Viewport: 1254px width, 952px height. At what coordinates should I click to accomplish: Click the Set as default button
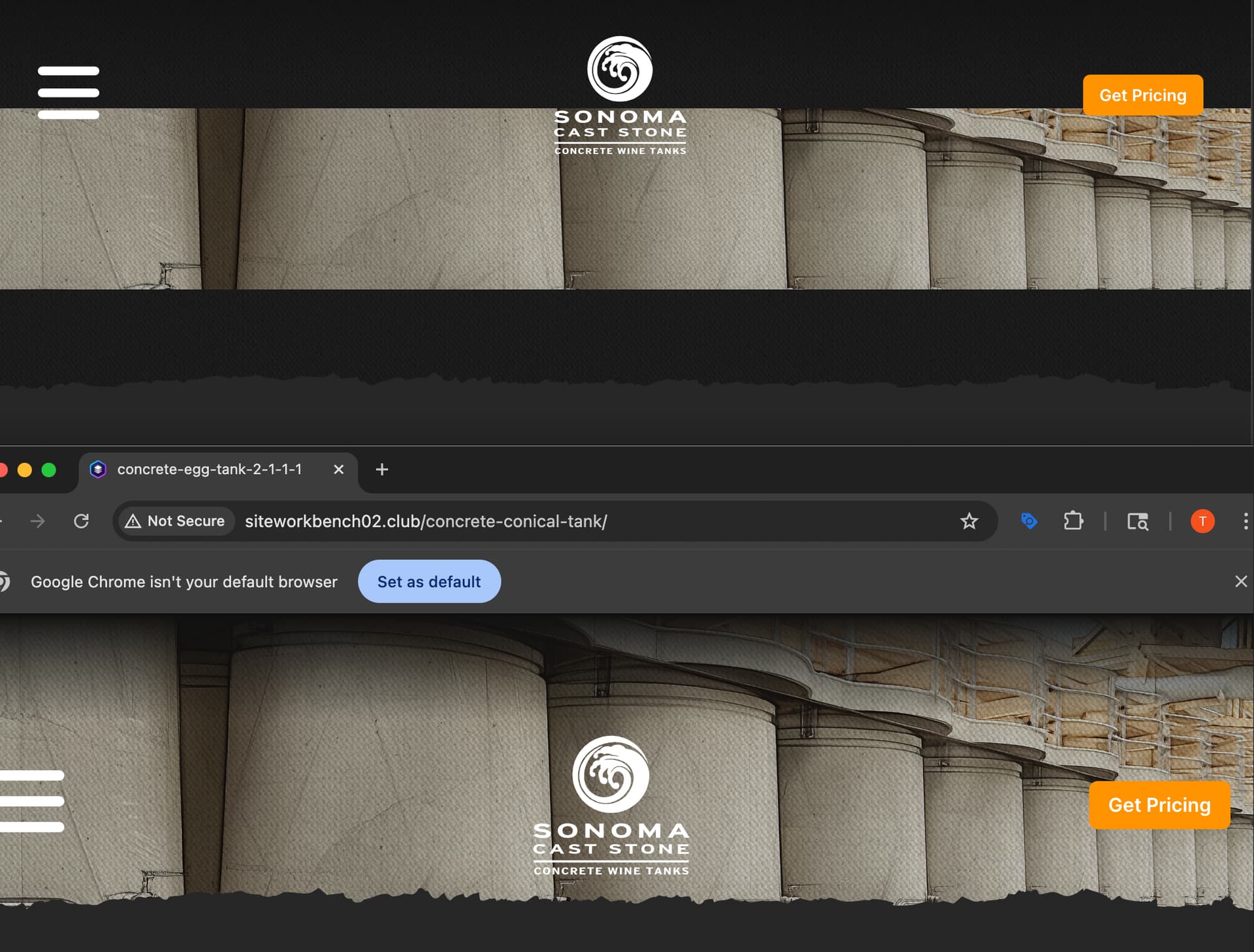pyautogui.click(x=429, y=581)
